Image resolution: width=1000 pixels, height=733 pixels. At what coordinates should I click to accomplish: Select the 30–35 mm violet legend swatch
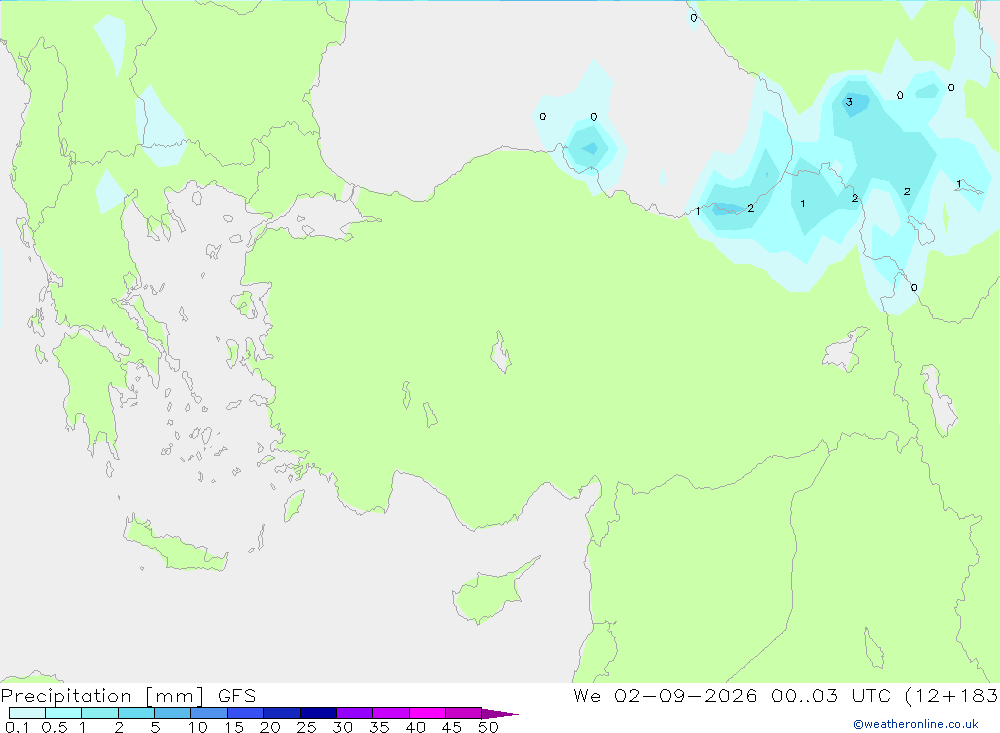coord(354,713)
